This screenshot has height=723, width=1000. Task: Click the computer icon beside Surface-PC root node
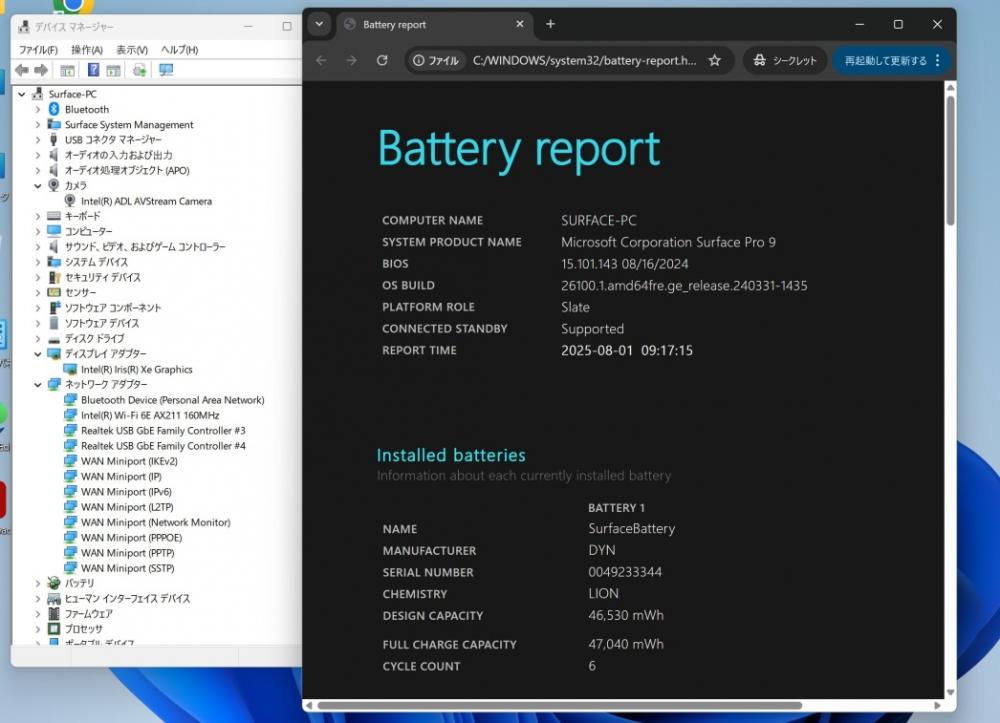point(38,94)
